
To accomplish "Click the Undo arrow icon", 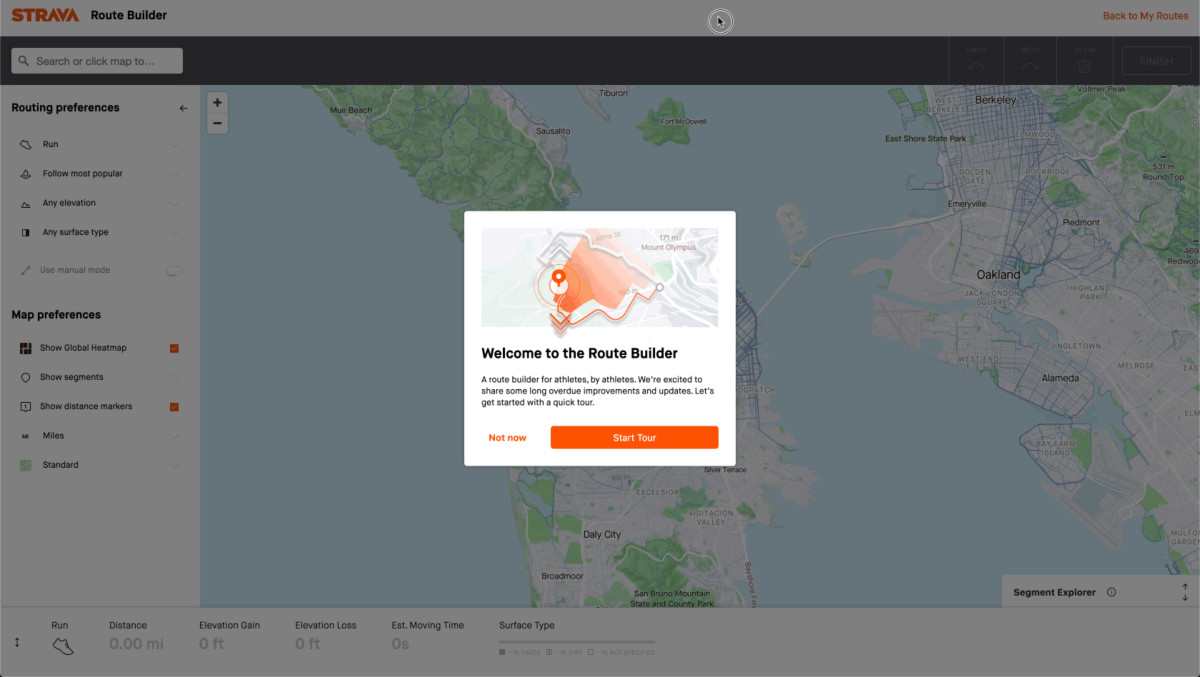I will pos(976,67).
